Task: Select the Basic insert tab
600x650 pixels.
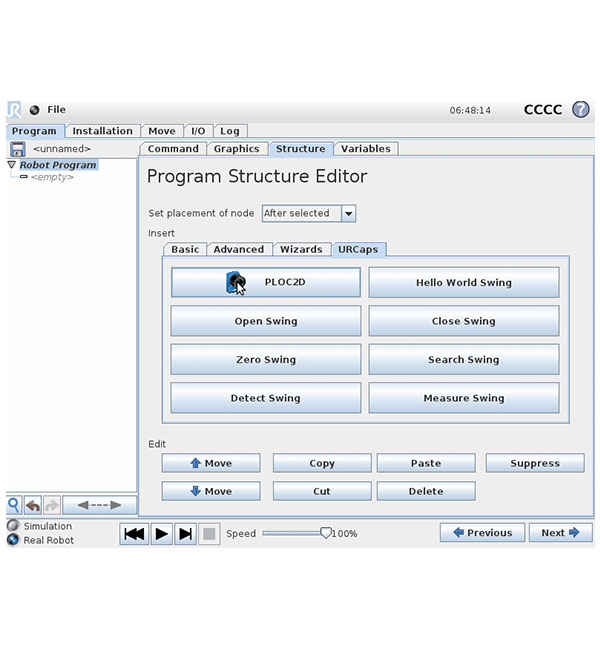Action: (x=185, y=250)
